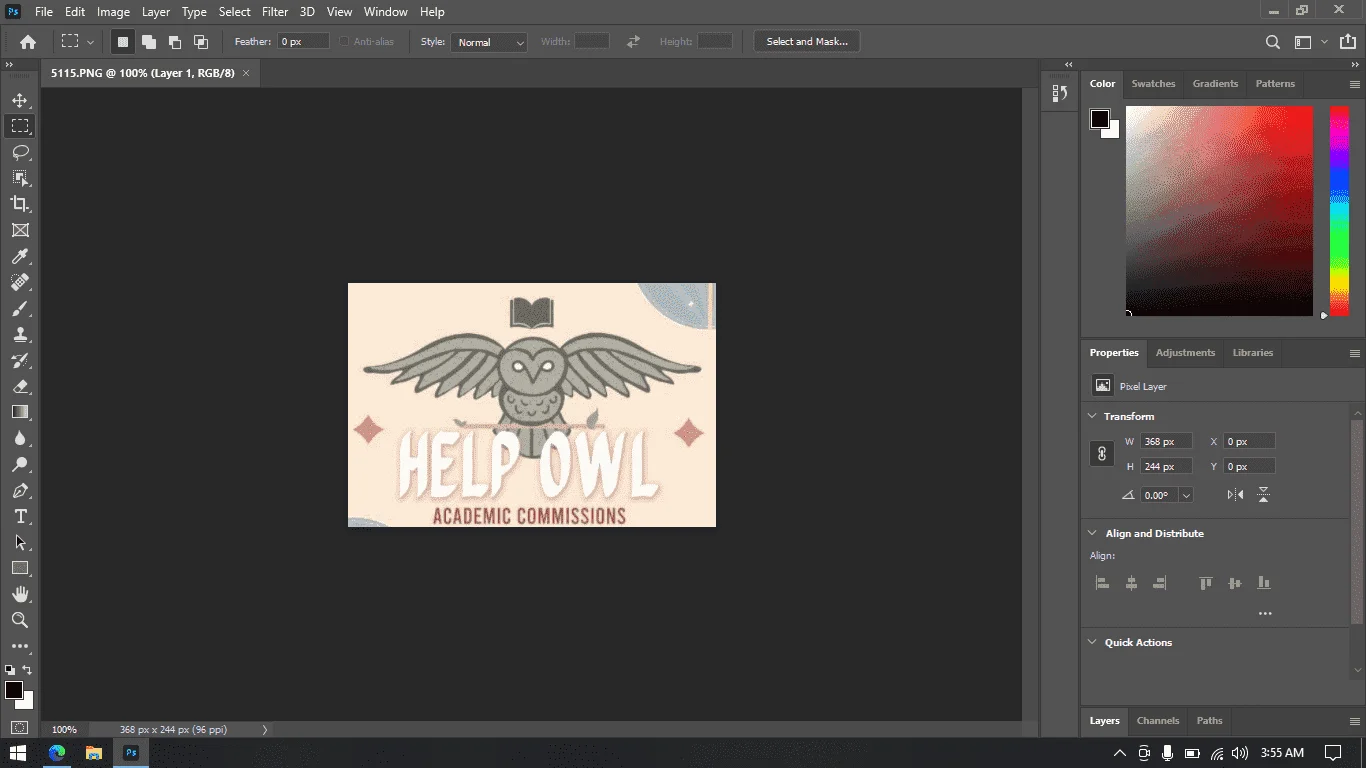Click the hue spectrum slider

coord(1339,210)
